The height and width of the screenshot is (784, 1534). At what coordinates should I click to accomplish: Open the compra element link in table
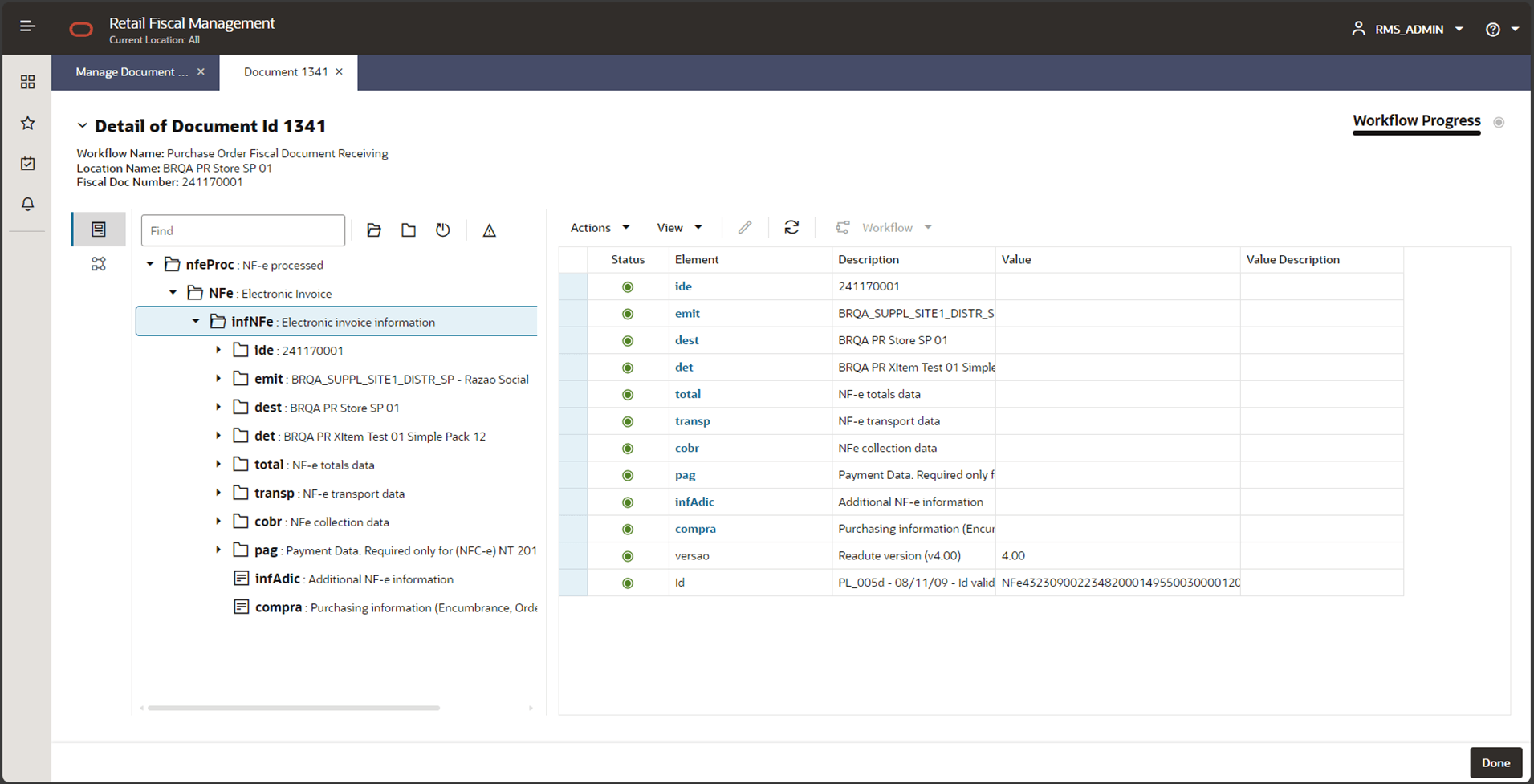pos(695,529)
